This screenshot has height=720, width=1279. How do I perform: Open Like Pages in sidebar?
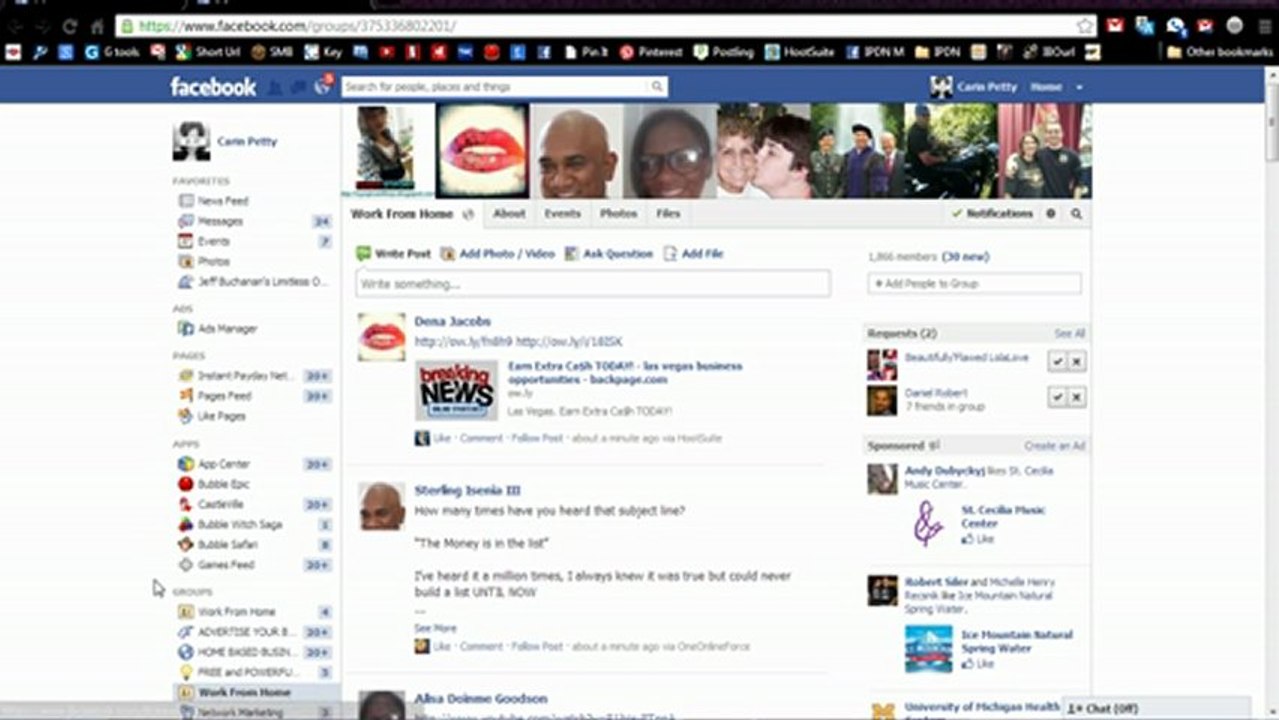221,416
